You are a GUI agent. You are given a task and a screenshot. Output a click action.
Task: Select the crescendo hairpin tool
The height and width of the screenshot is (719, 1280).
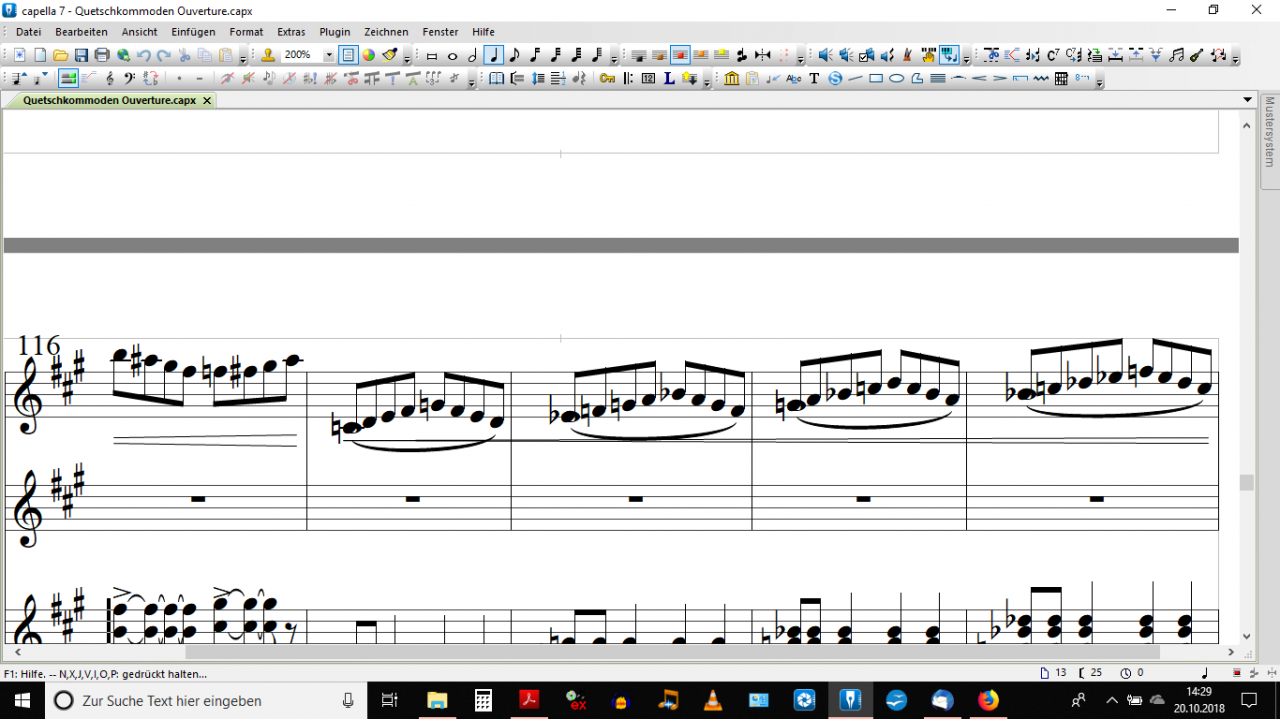[979, 78]
